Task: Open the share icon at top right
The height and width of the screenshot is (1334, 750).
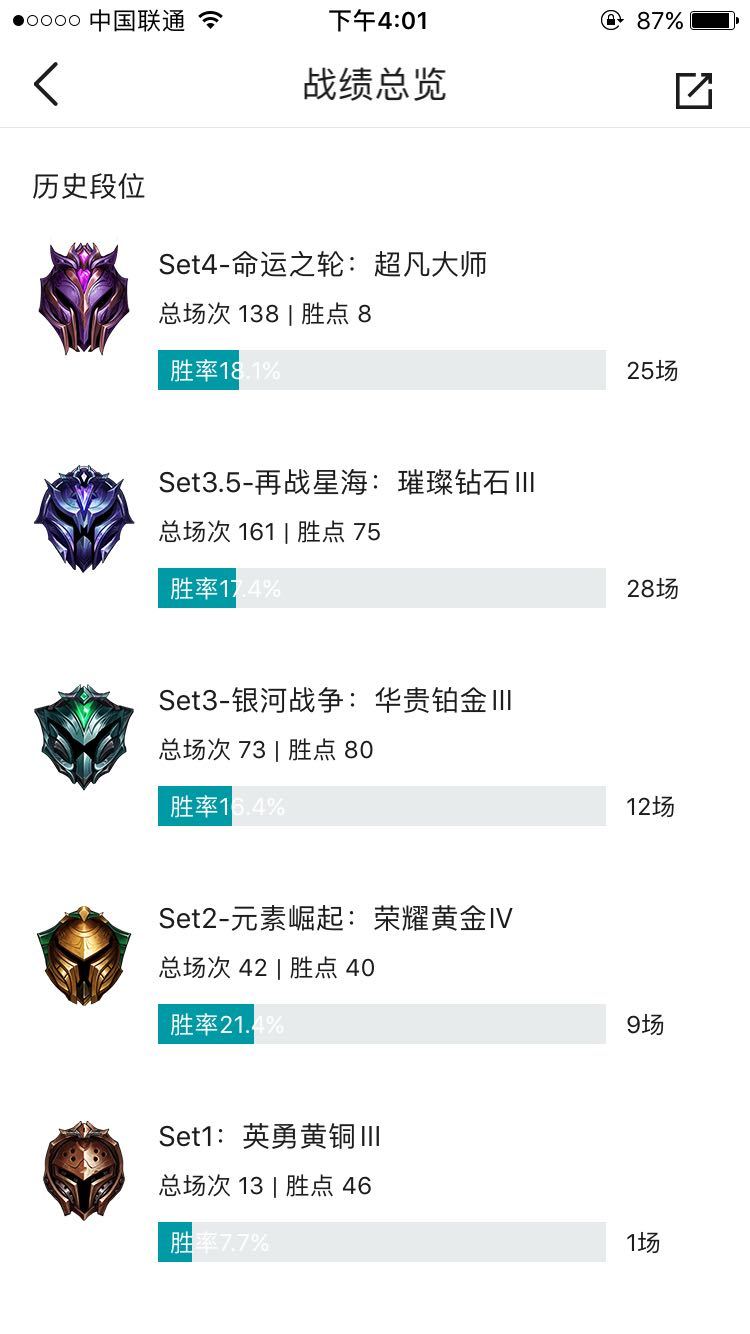Action: click(x=694, y=90)
